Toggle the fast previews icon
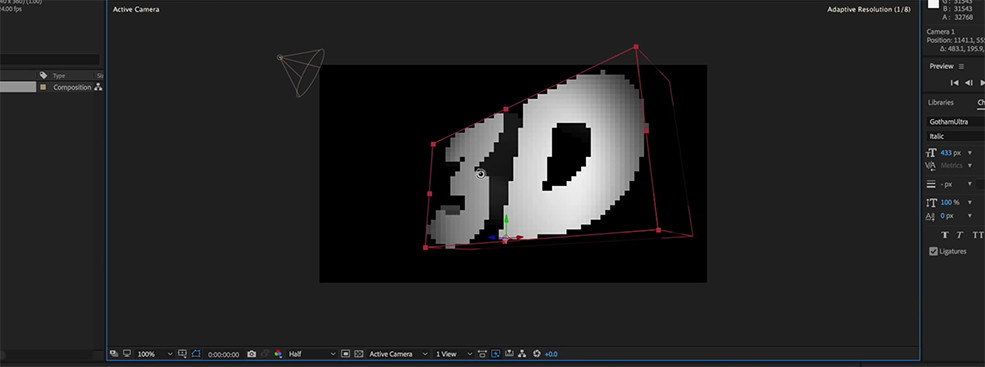Screen dimensions: 985x367 pos(496,354)
